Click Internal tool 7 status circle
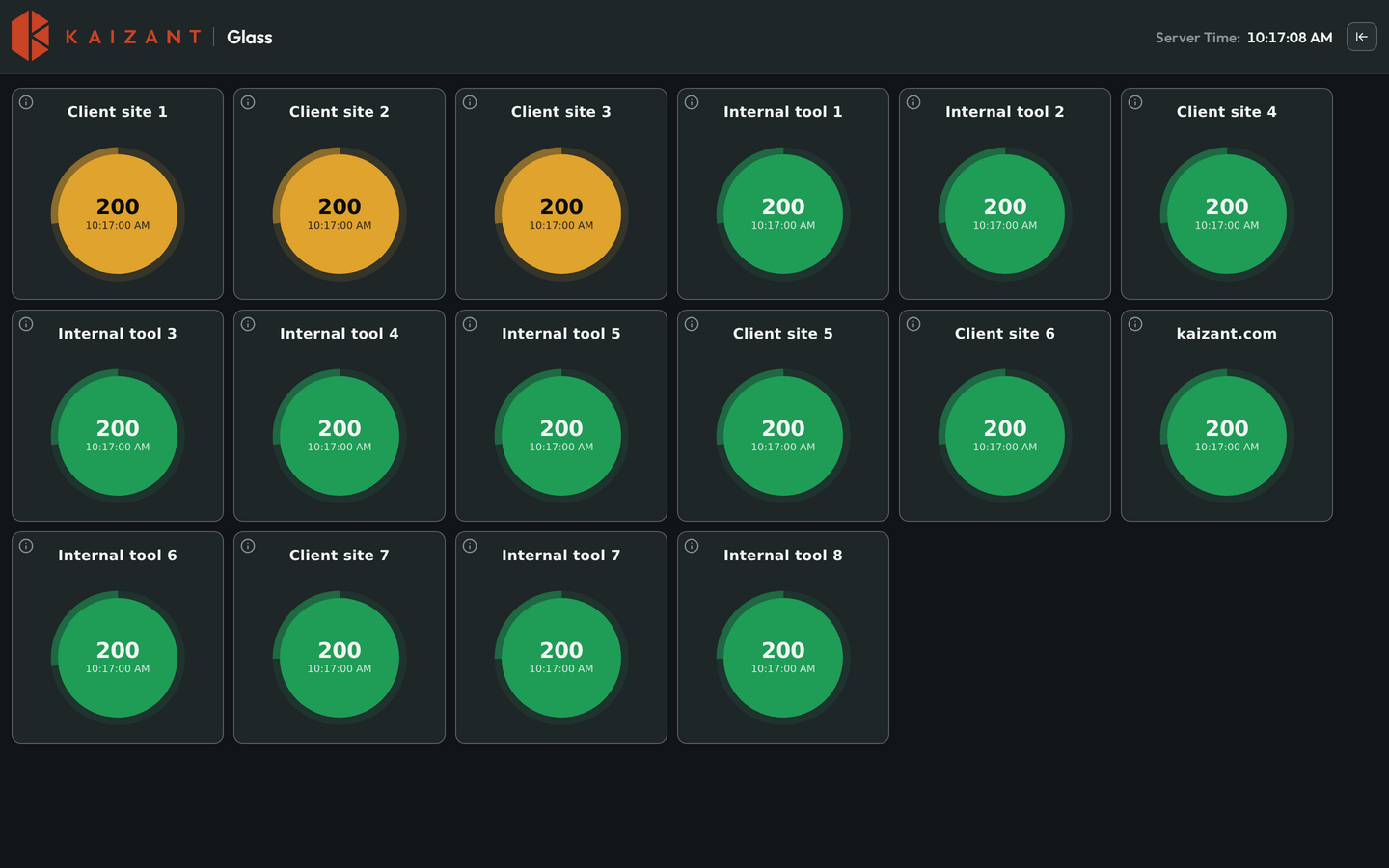 coord(561,658)
